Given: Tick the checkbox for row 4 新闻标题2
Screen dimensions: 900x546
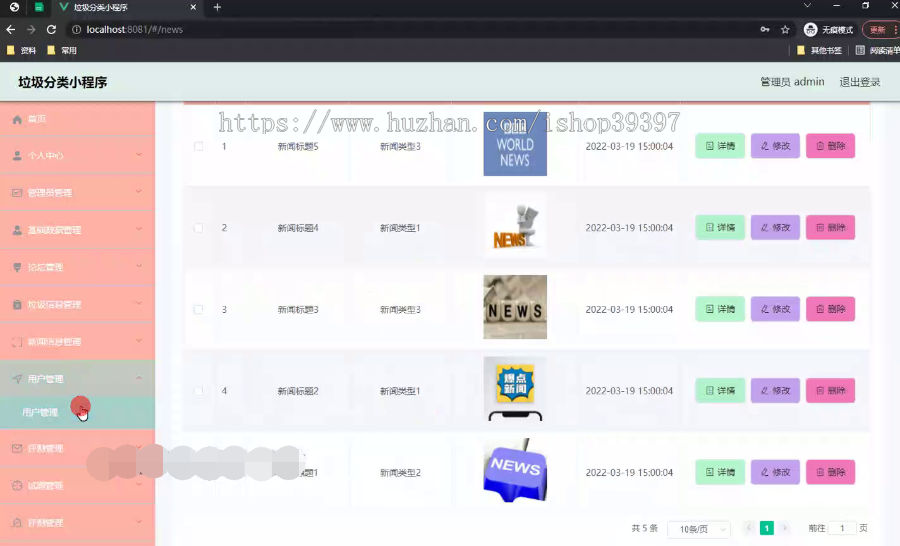Looking at the screenshot, I should [x=199, y=391].
